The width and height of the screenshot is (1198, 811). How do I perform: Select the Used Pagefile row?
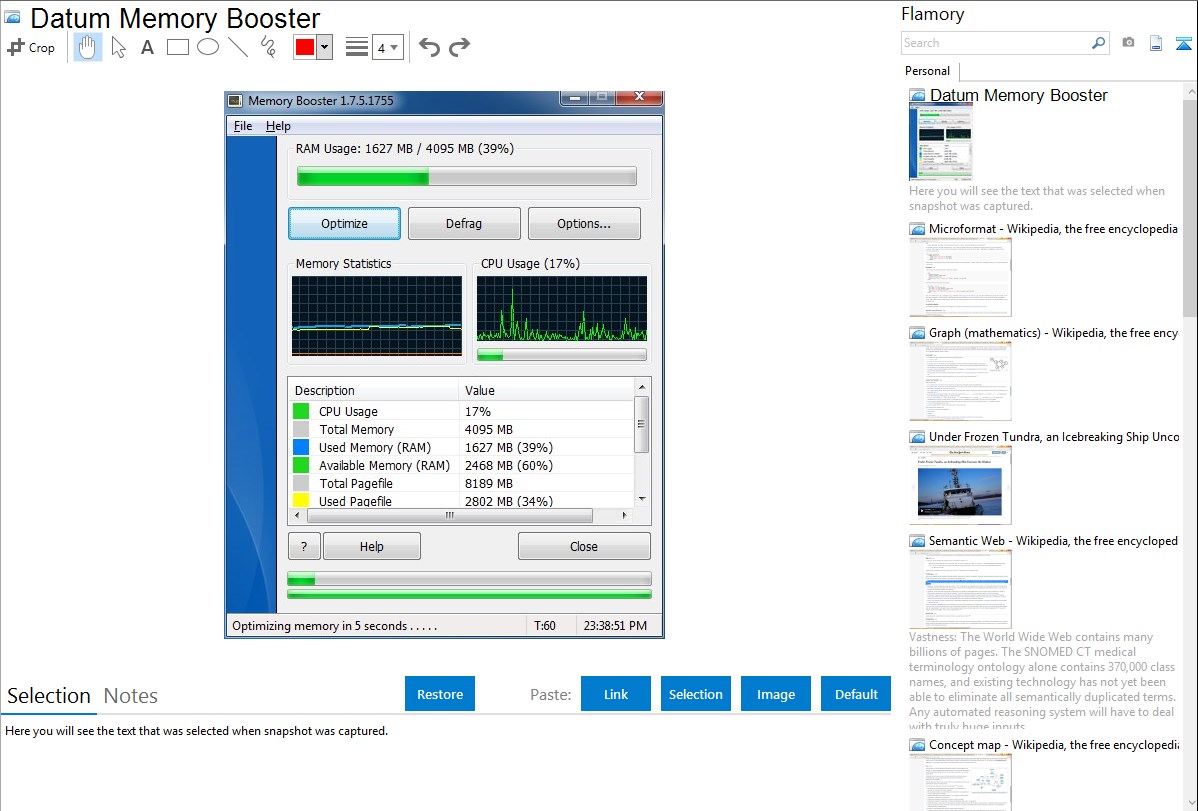(x=461, y=501)
